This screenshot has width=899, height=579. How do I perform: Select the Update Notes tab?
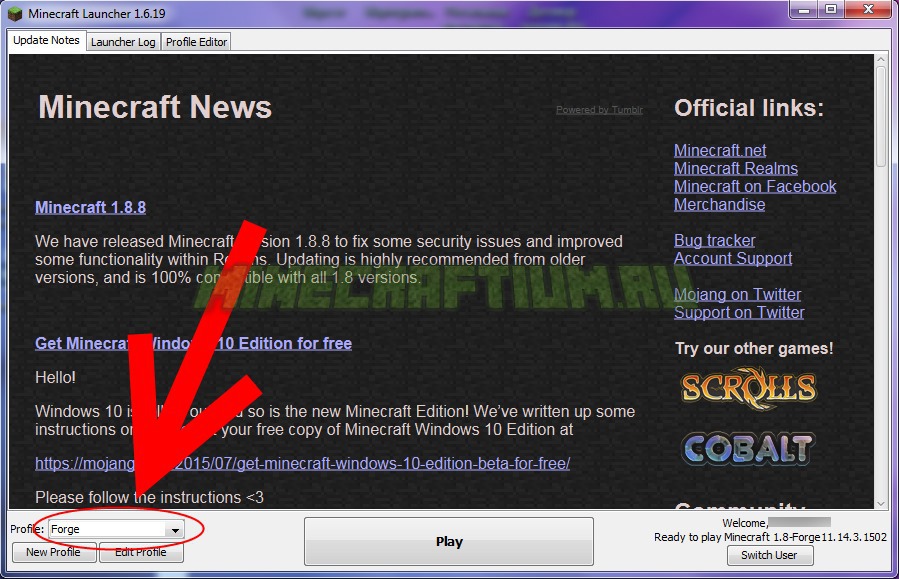pyautogui.click(x=46, y=41)
